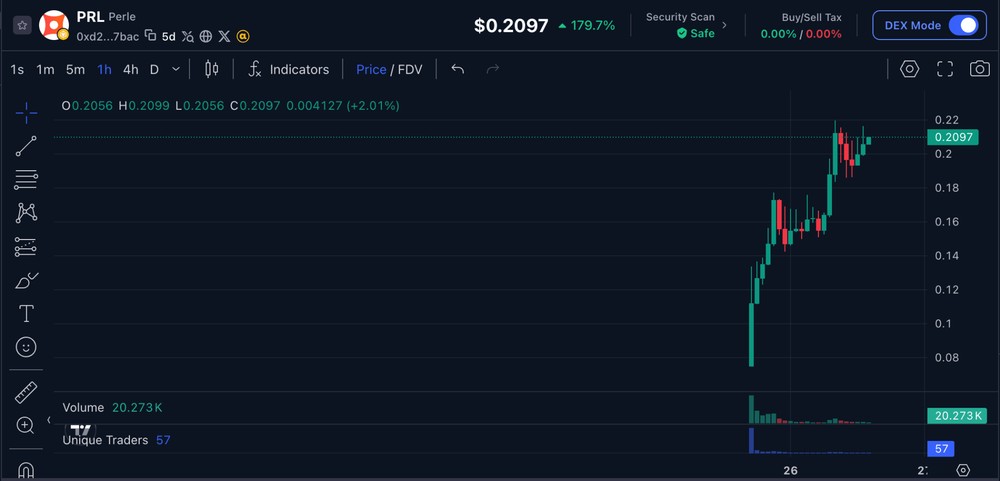
Task: Toggle the magnet snap mode
Action: click(x=26, y=471)
